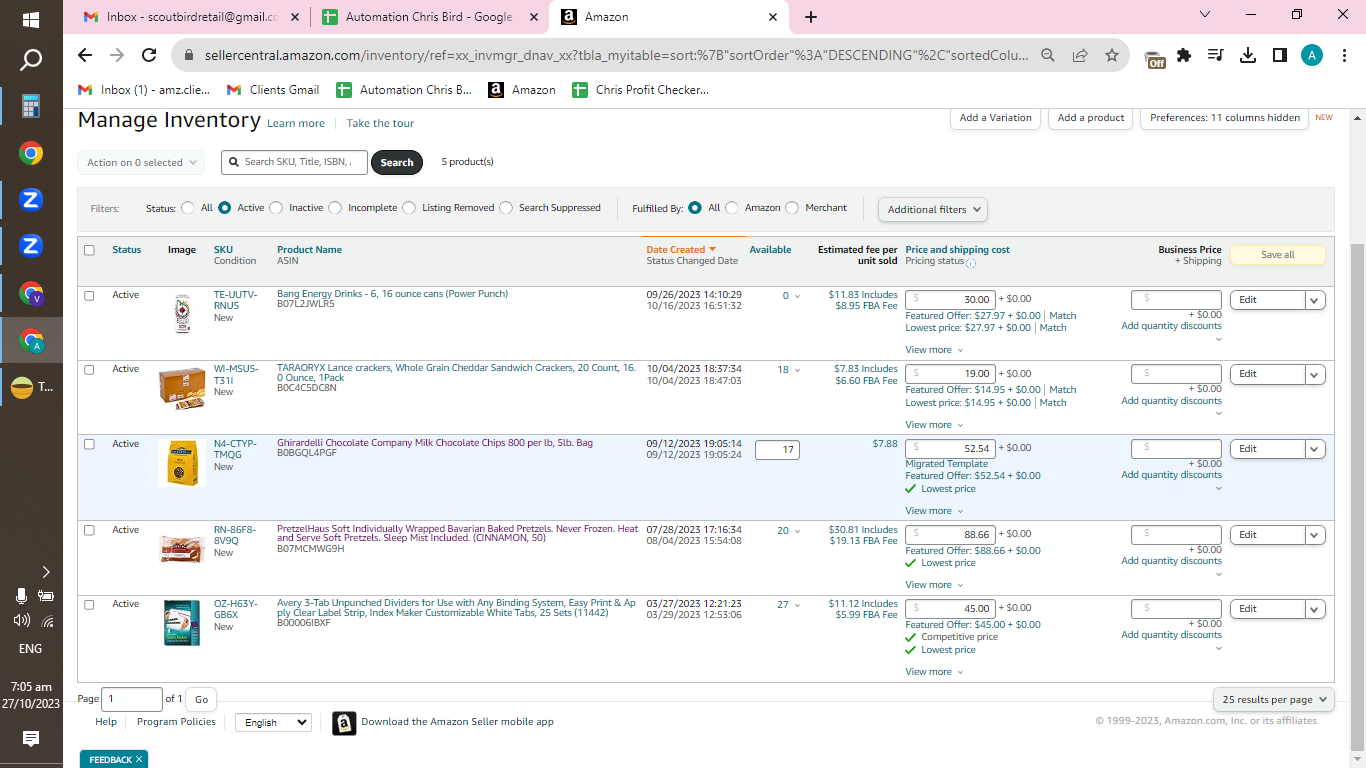Open the 25 results per page dropdown
1366x768 pixels.
(1273, 700)
